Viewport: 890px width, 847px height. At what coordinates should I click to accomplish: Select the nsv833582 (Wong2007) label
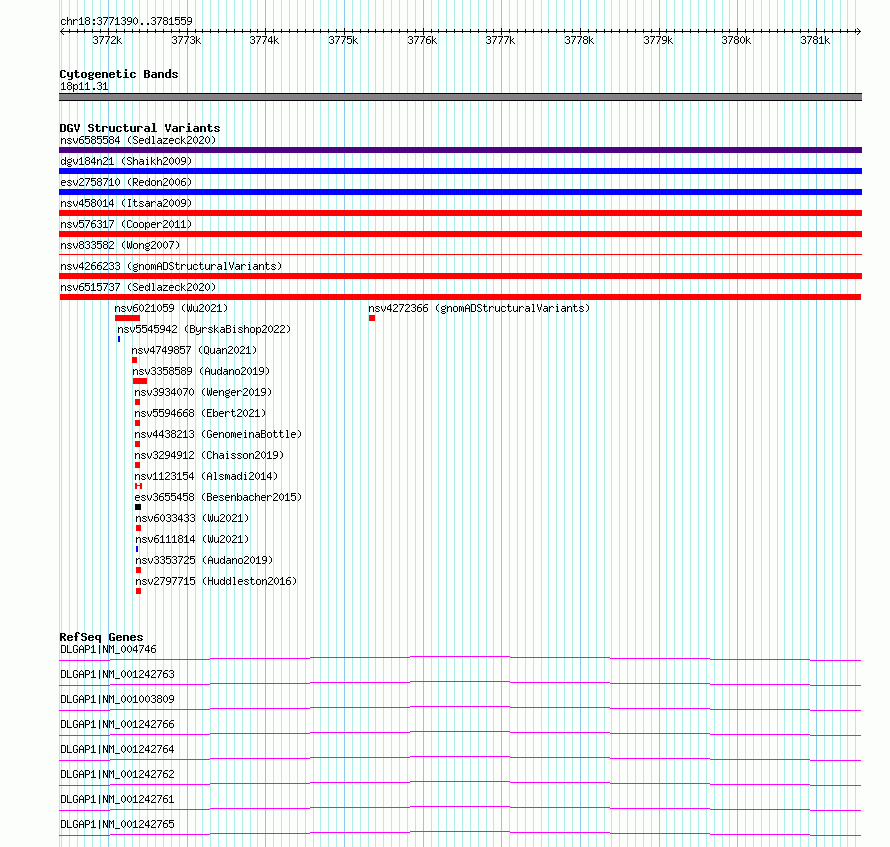(120, 245)
